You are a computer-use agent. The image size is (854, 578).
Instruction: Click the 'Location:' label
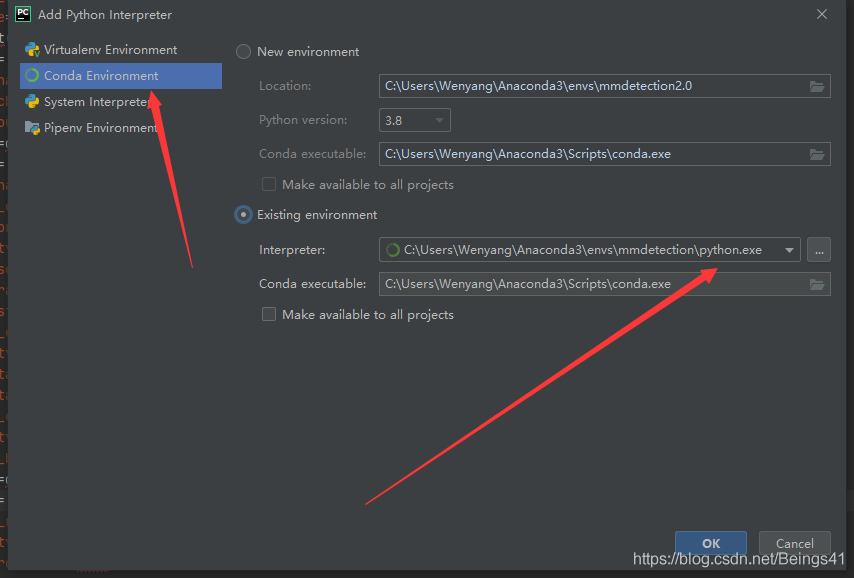tap(285, 86)
